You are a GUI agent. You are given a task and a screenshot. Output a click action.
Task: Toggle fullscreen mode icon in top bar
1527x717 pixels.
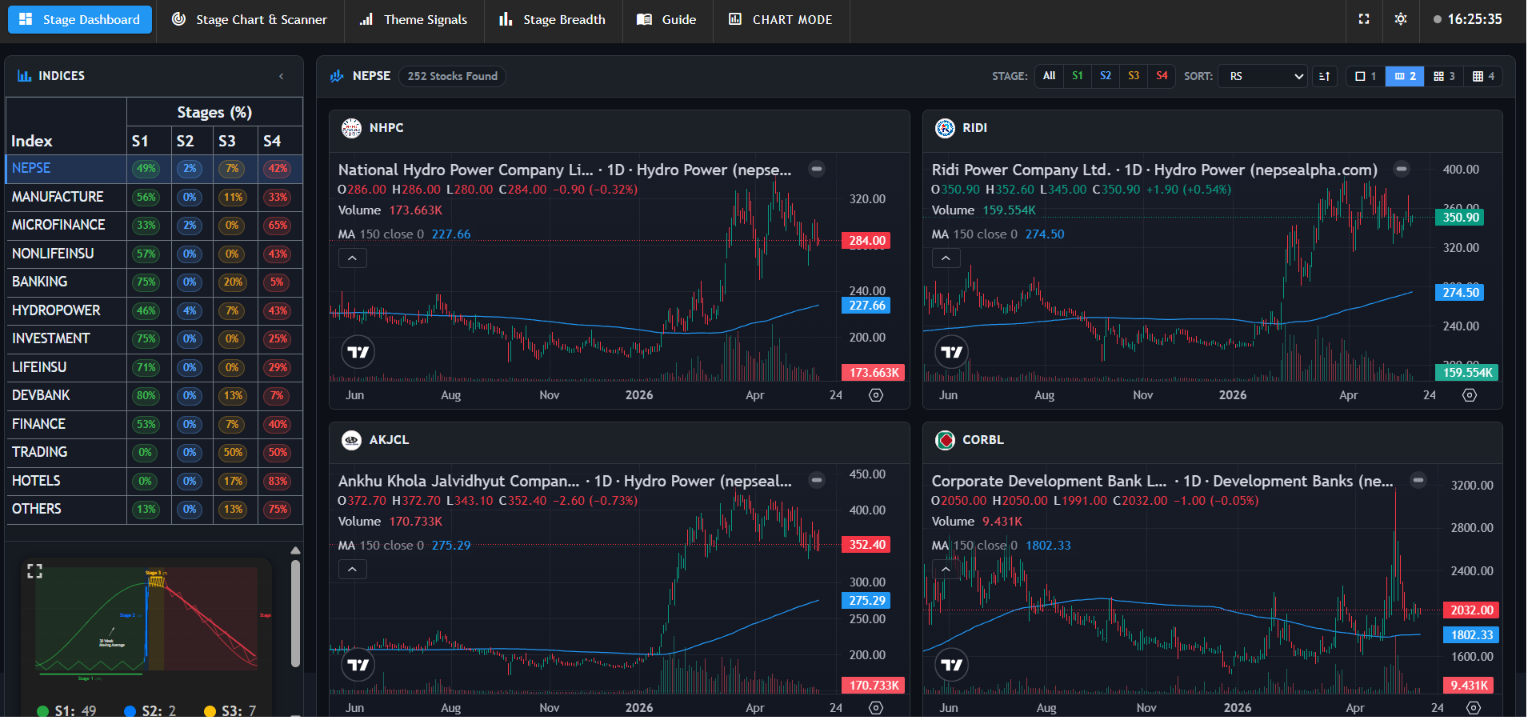[x=1364, y=19]
